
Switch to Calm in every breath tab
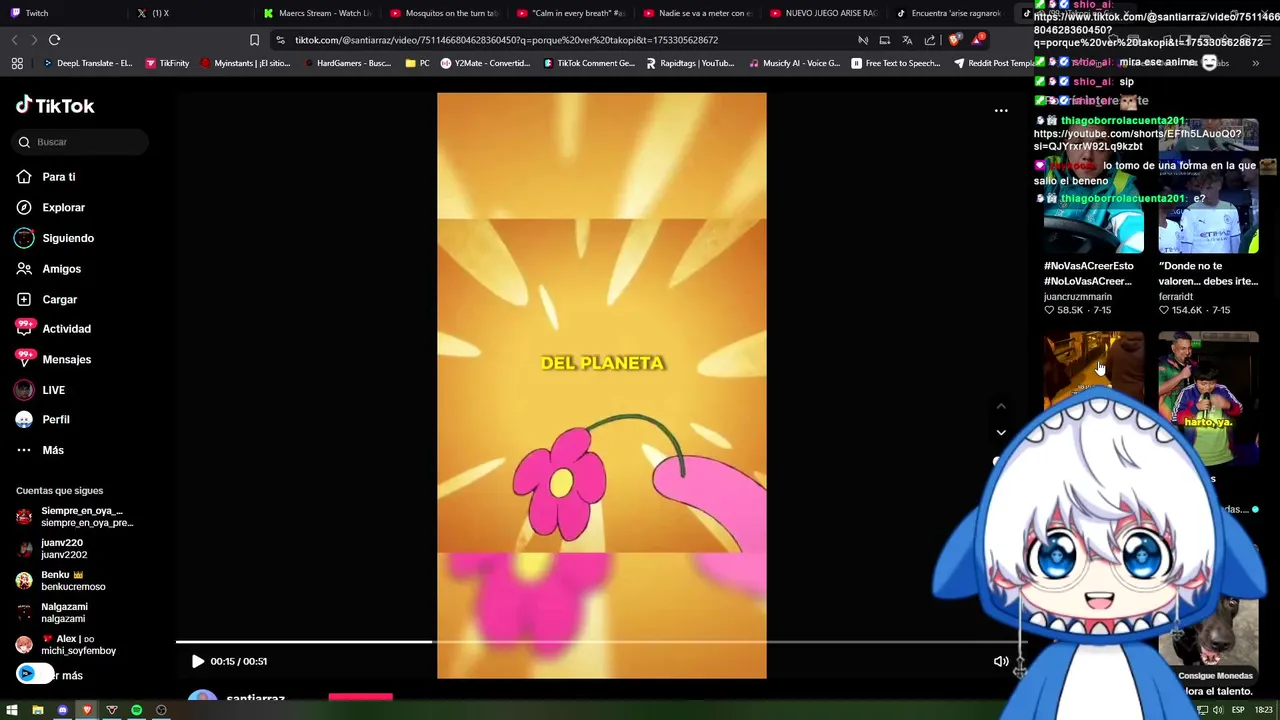[x=572, y=13]
